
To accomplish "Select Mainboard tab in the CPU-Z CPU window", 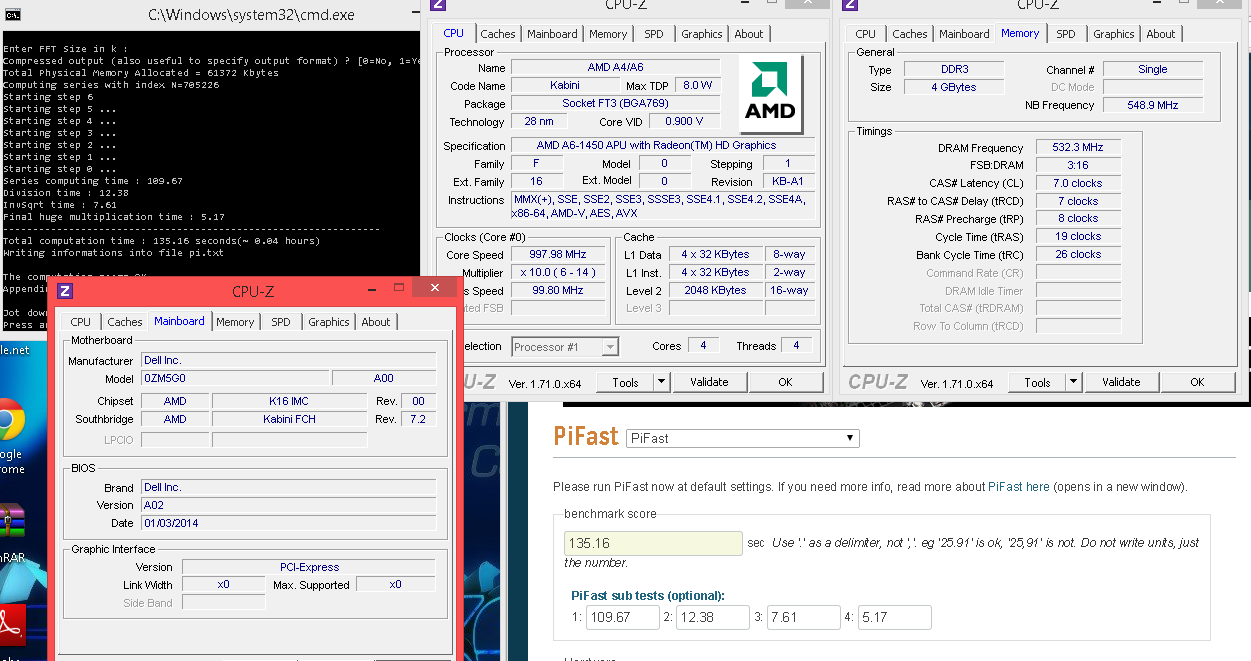I will pos(552,34).
